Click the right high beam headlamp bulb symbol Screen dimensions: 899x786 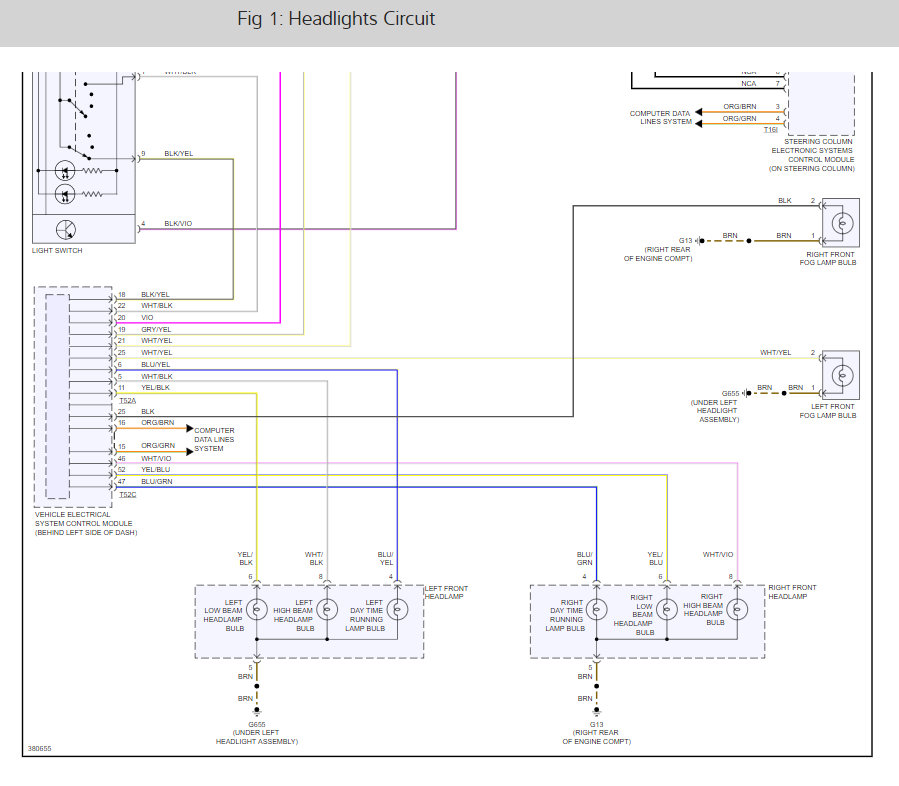737,609
